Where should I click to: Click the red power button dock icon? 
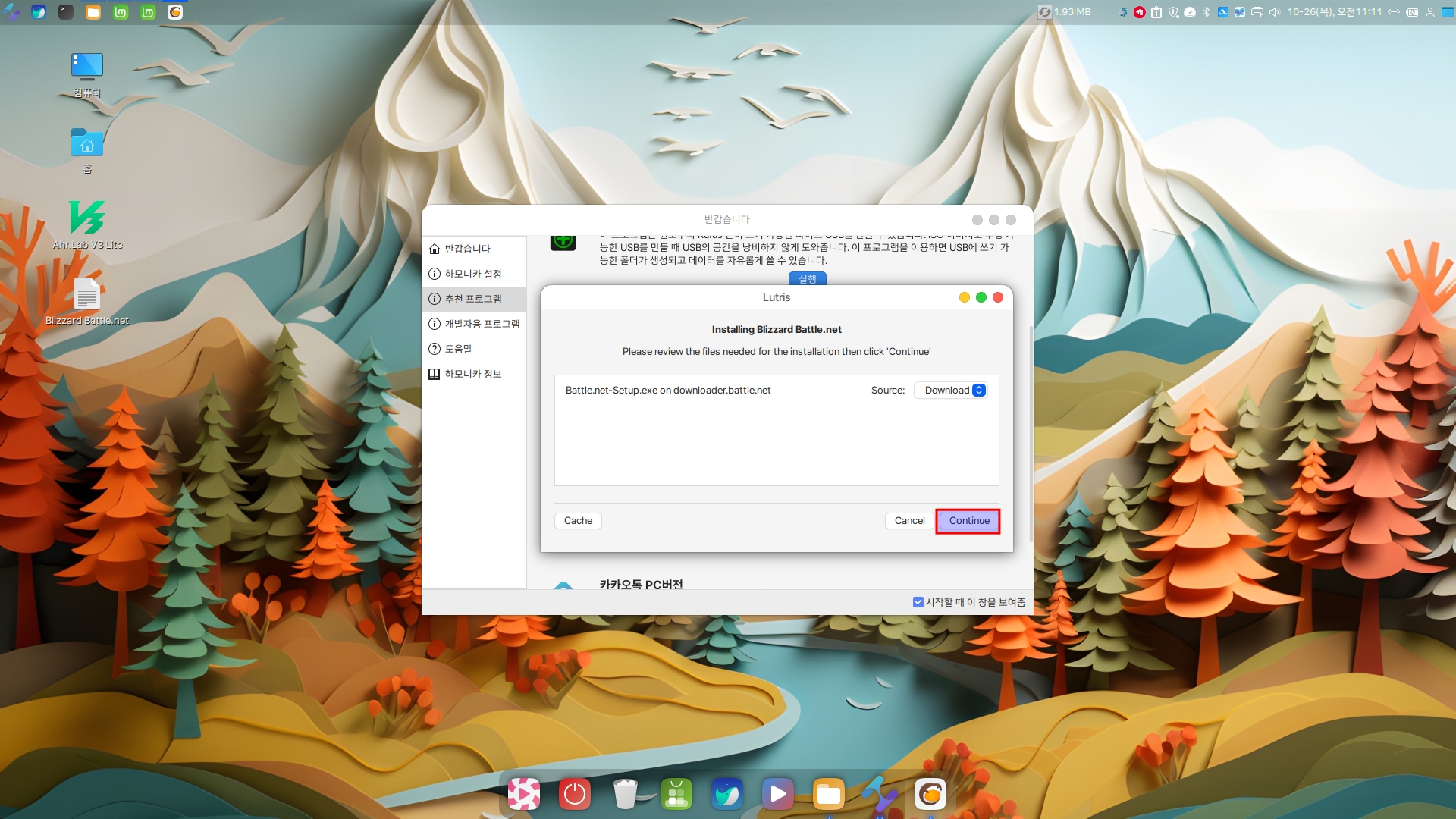click(x=574, y=794)
